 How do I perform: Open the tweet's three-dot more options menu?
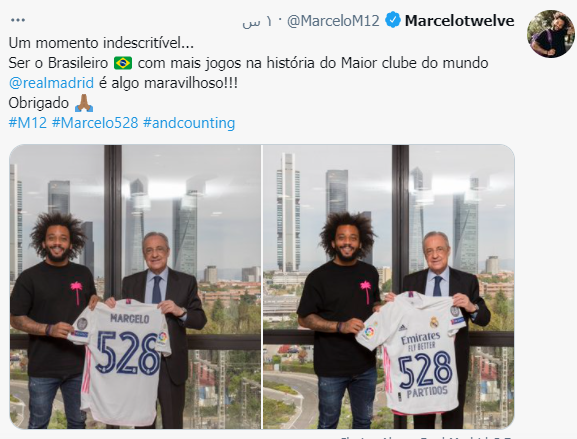click(18, 20)
